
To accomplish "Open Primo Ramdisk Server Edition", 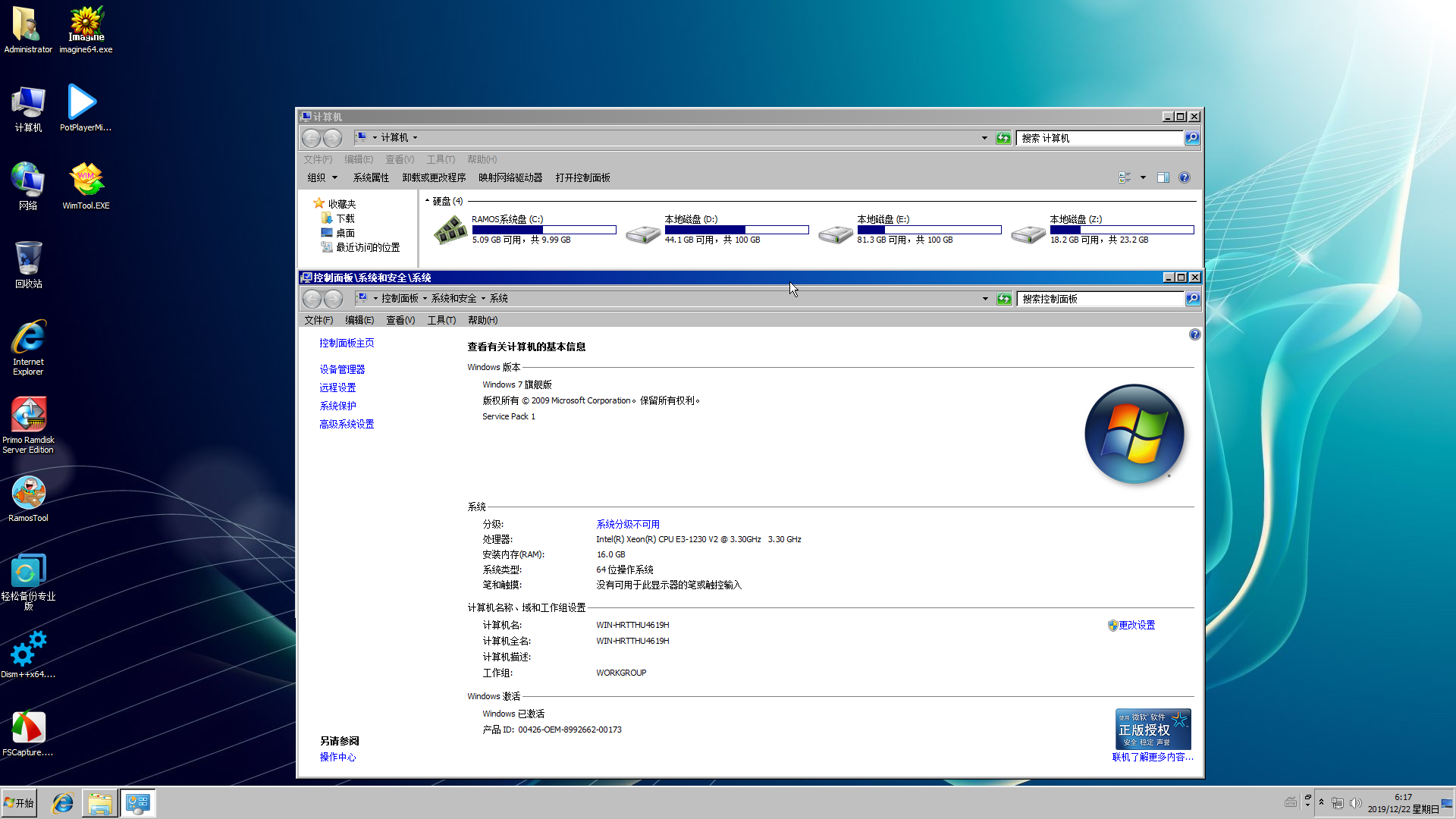I will point(28,425).
